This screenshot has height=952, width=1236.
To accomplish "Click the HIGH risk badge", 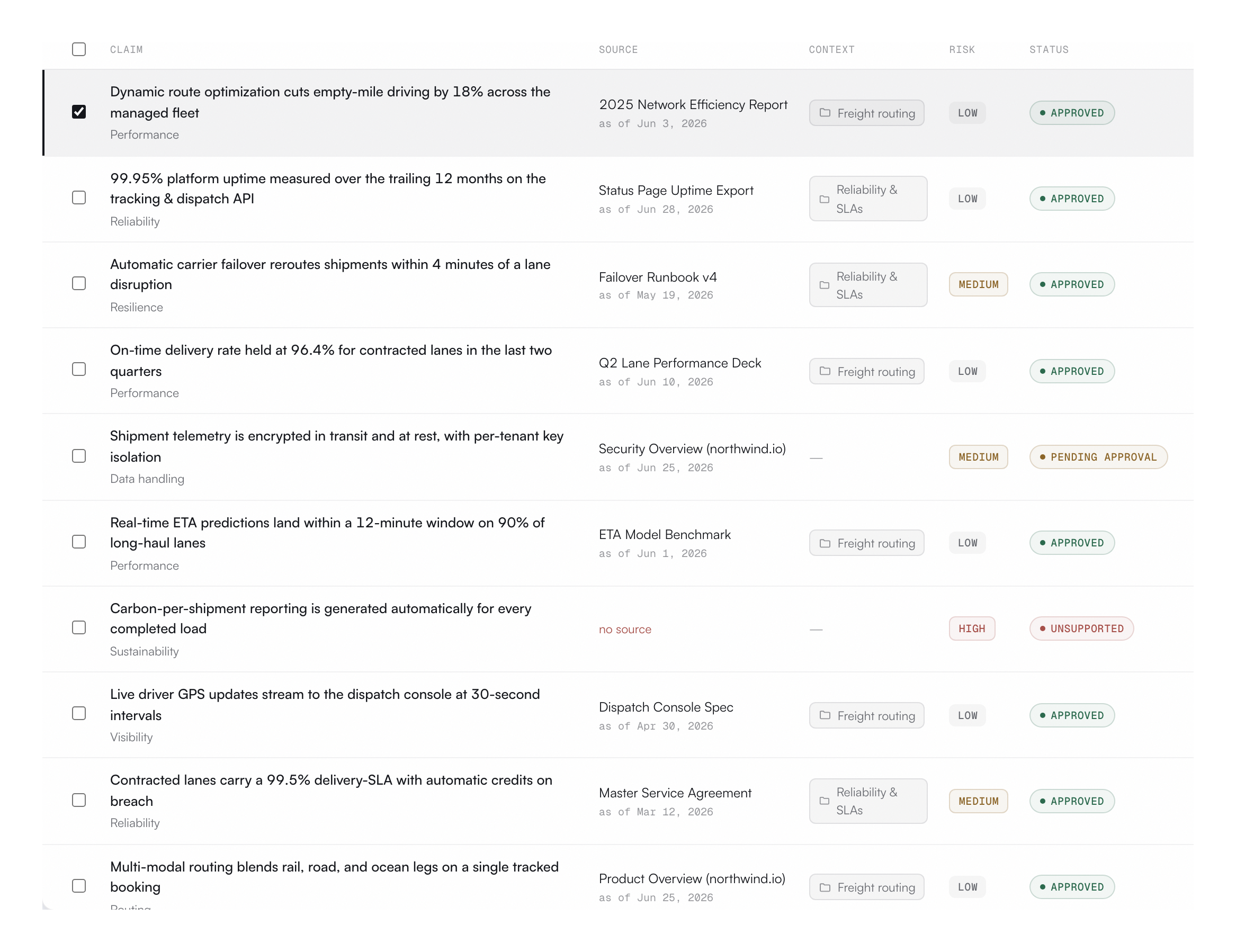I will (972, 629).
